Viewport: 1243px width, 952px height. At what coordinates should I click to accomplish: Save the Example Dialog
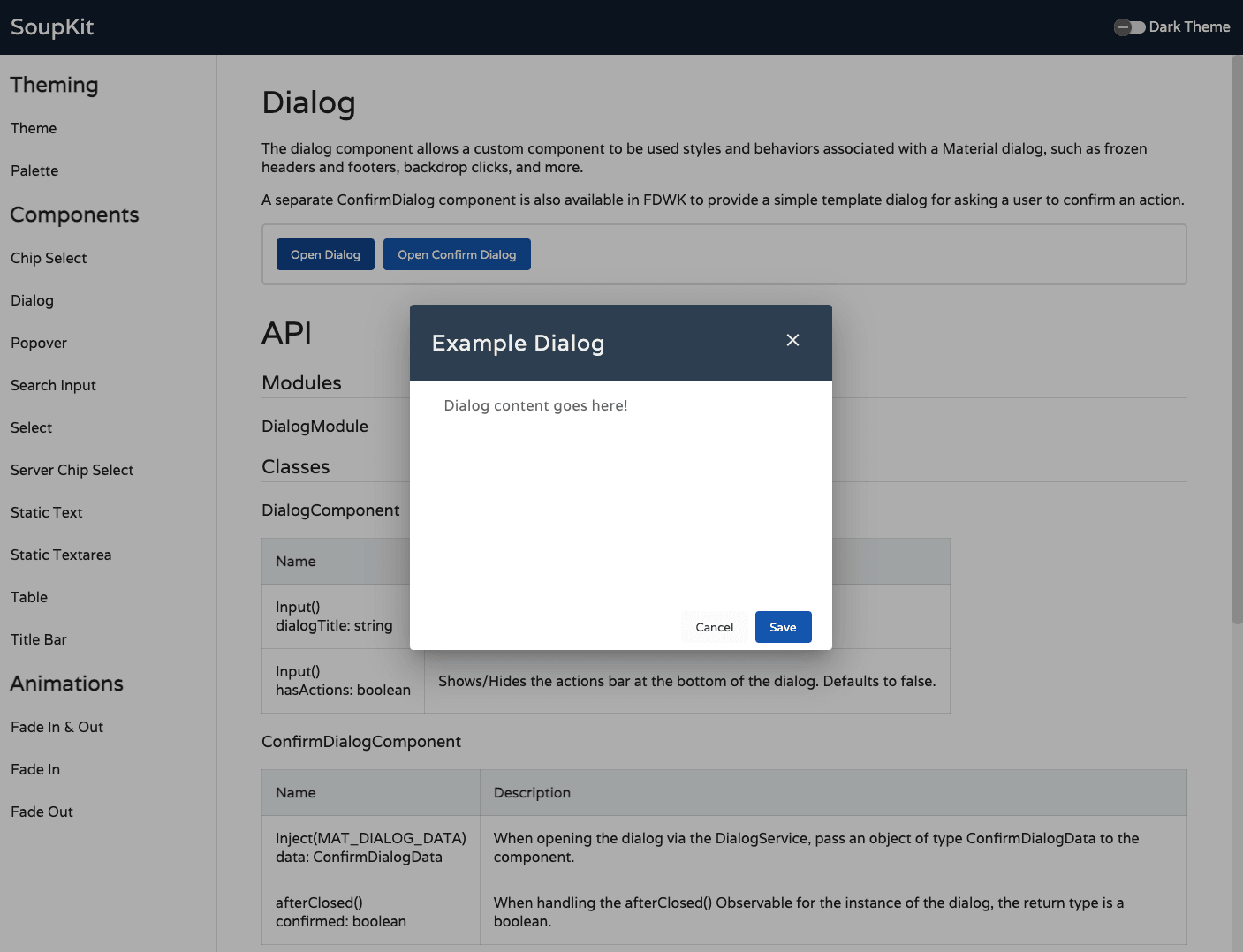[783, 627]
